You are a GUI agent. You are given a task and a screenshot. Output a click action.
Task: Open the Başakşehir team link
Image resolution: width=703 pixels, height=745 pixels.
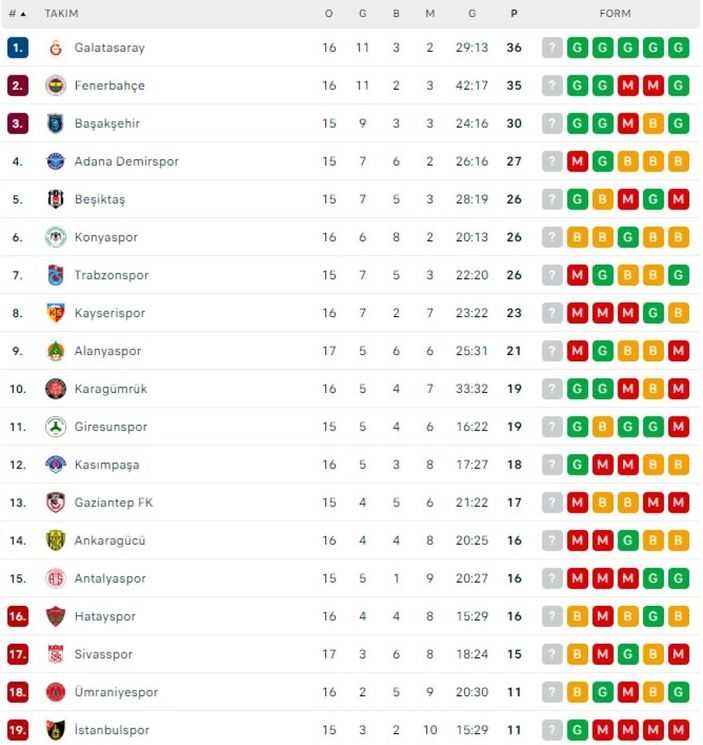point(107,124)
